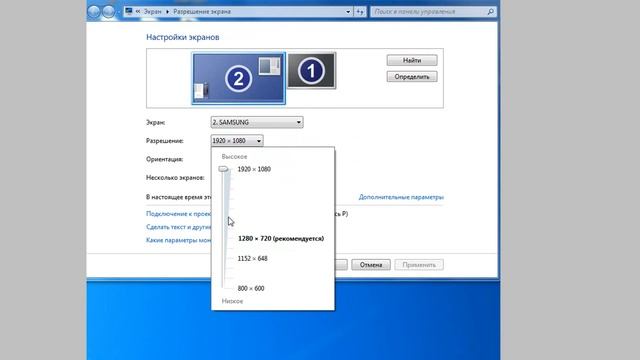Choose 1920 × 1080 in resolution list
Screen dimensions: 640x360
[x=254, y=169]
